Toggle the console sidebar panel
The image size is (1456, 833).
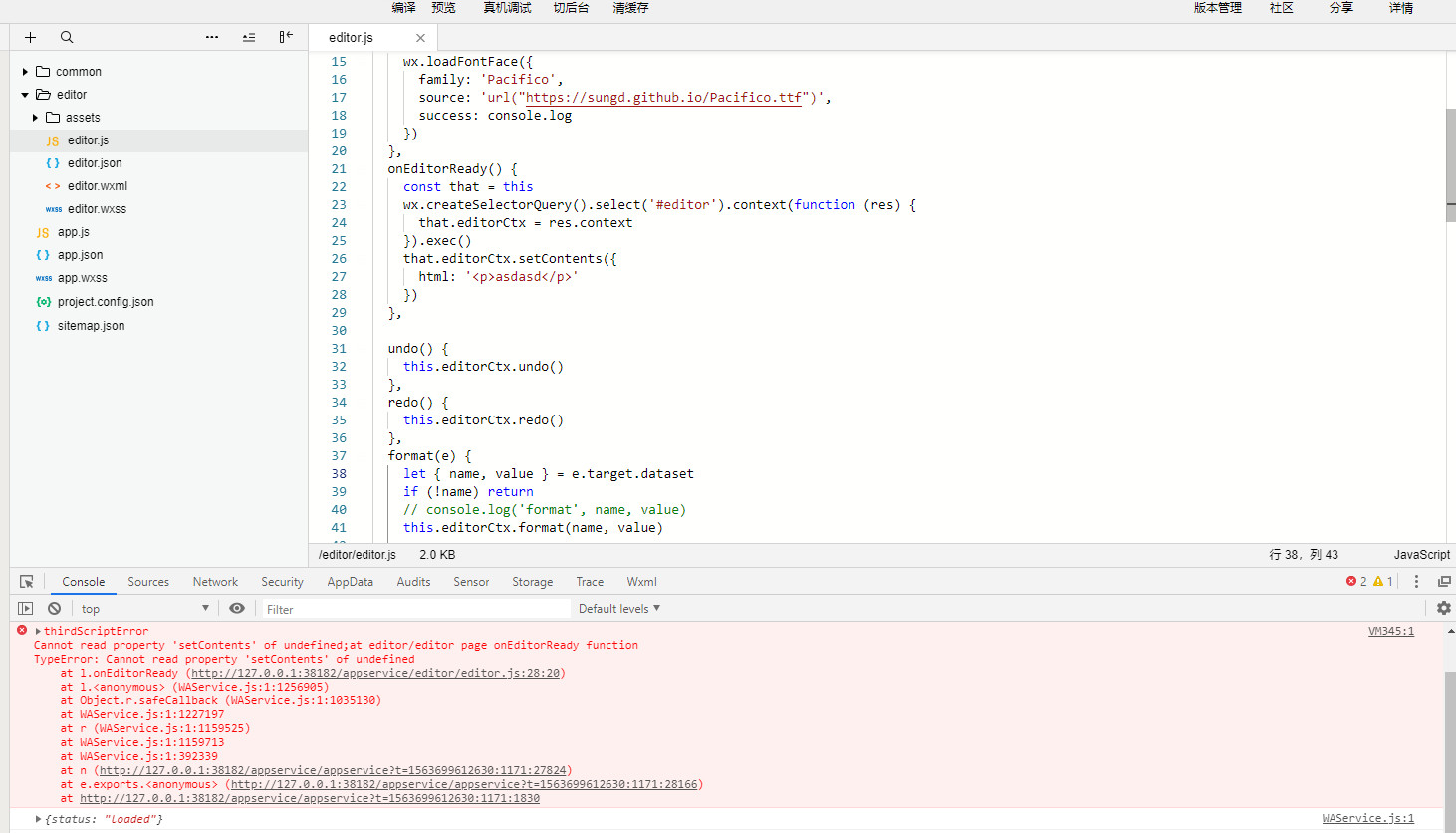(26, 608)
